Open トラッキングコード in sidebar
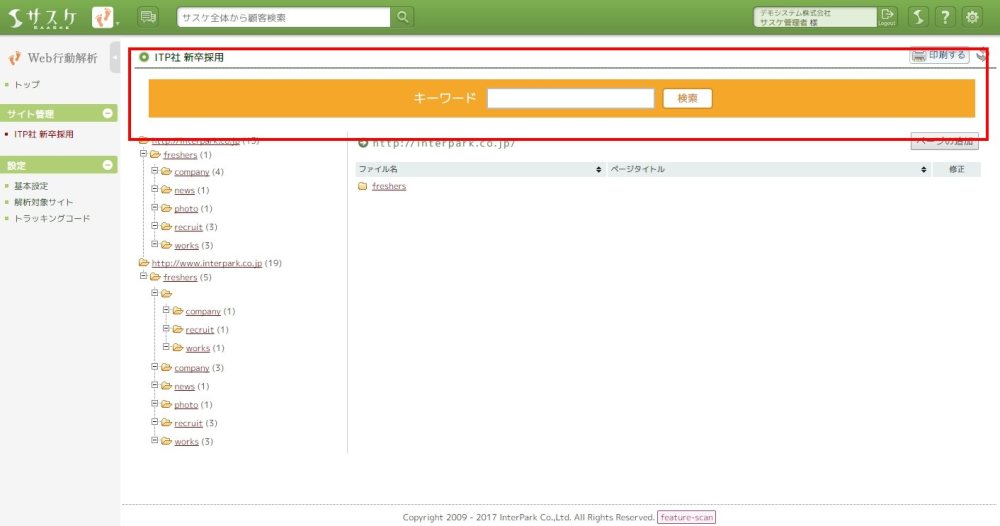This screenshot has height=526, width=1000. click(x=52, y=218)
